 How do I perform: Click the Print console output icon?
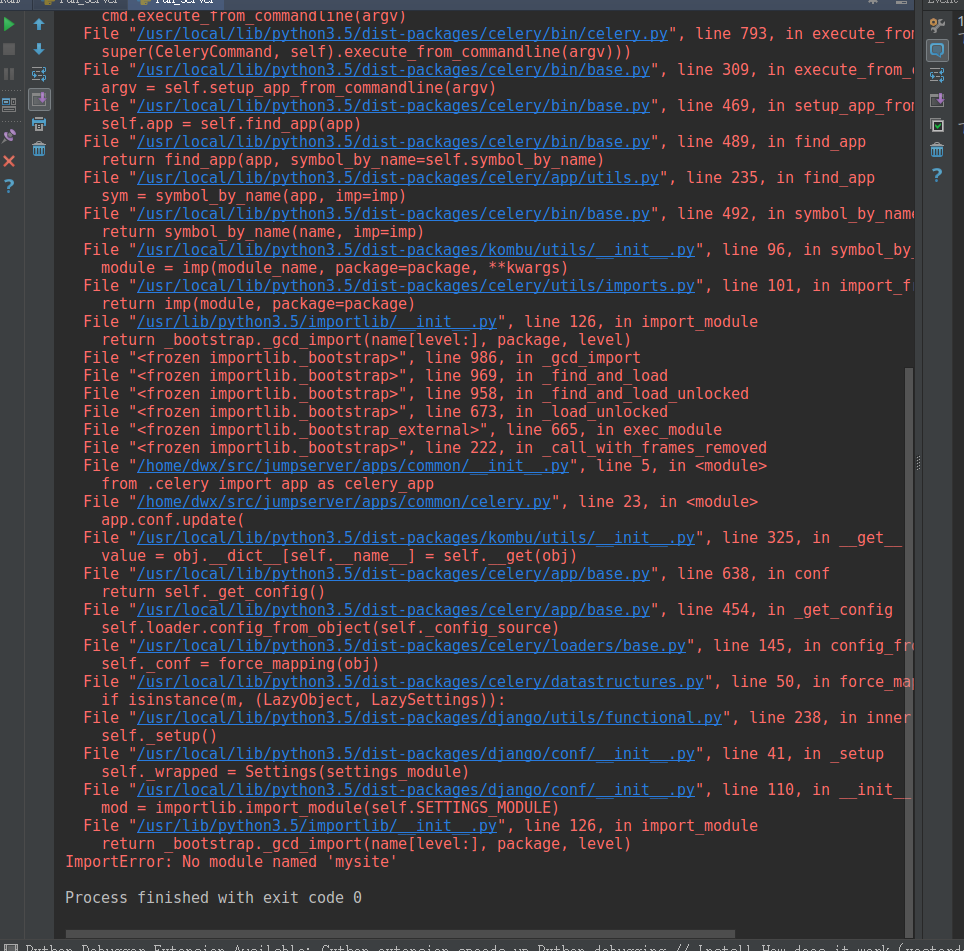(x=38, y=124)
